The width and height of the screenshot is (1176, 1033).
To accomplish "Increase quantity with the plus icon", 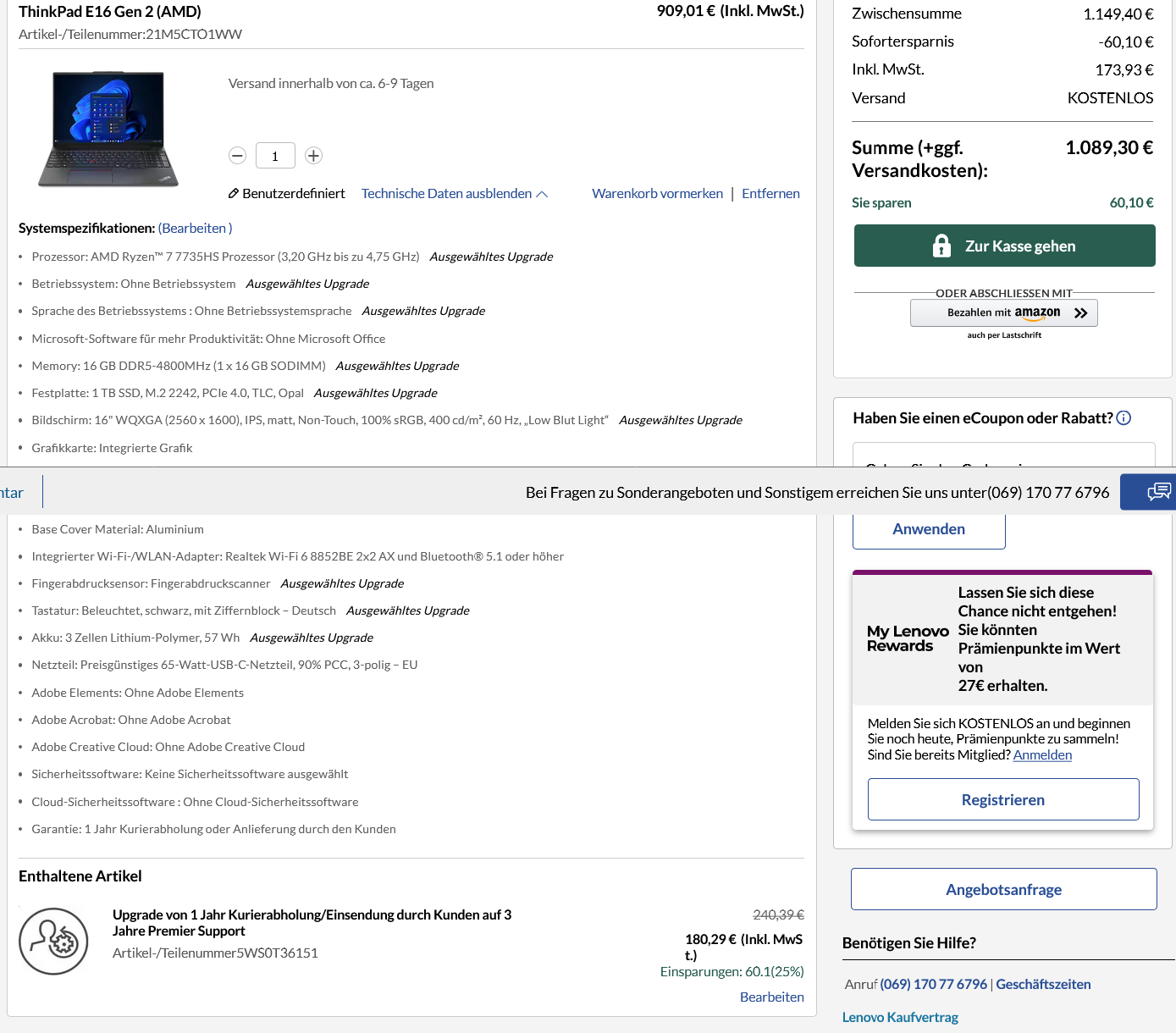I will (313, 156).
